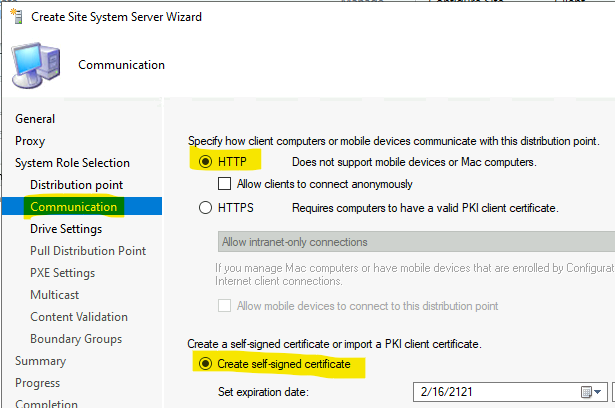Click 'Set expiration date:' label

(263, 392)
